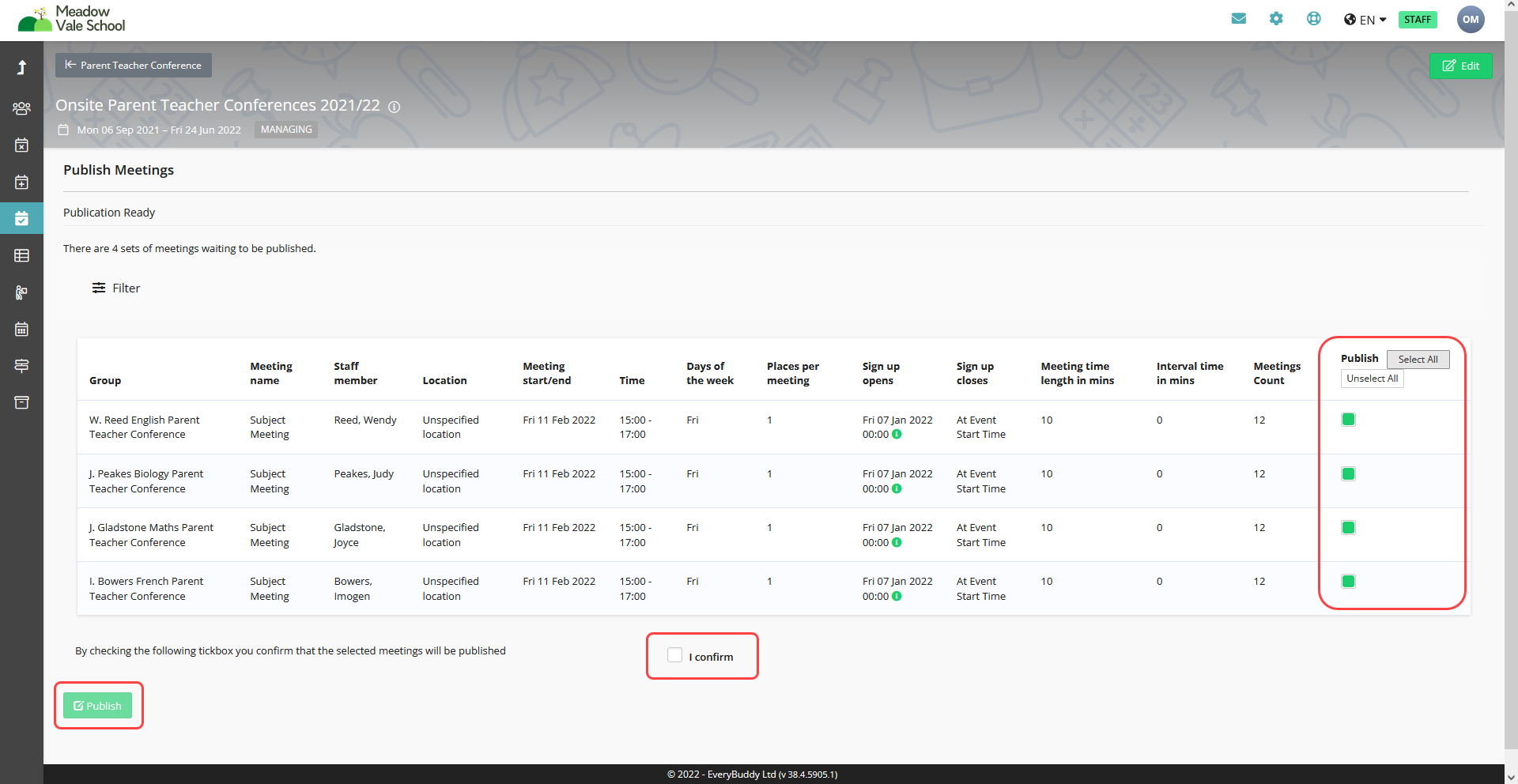Screen dimensions: 1518x784
Task: Click the calendar with plus sidebar icon
Action: [x=21, y=183]
